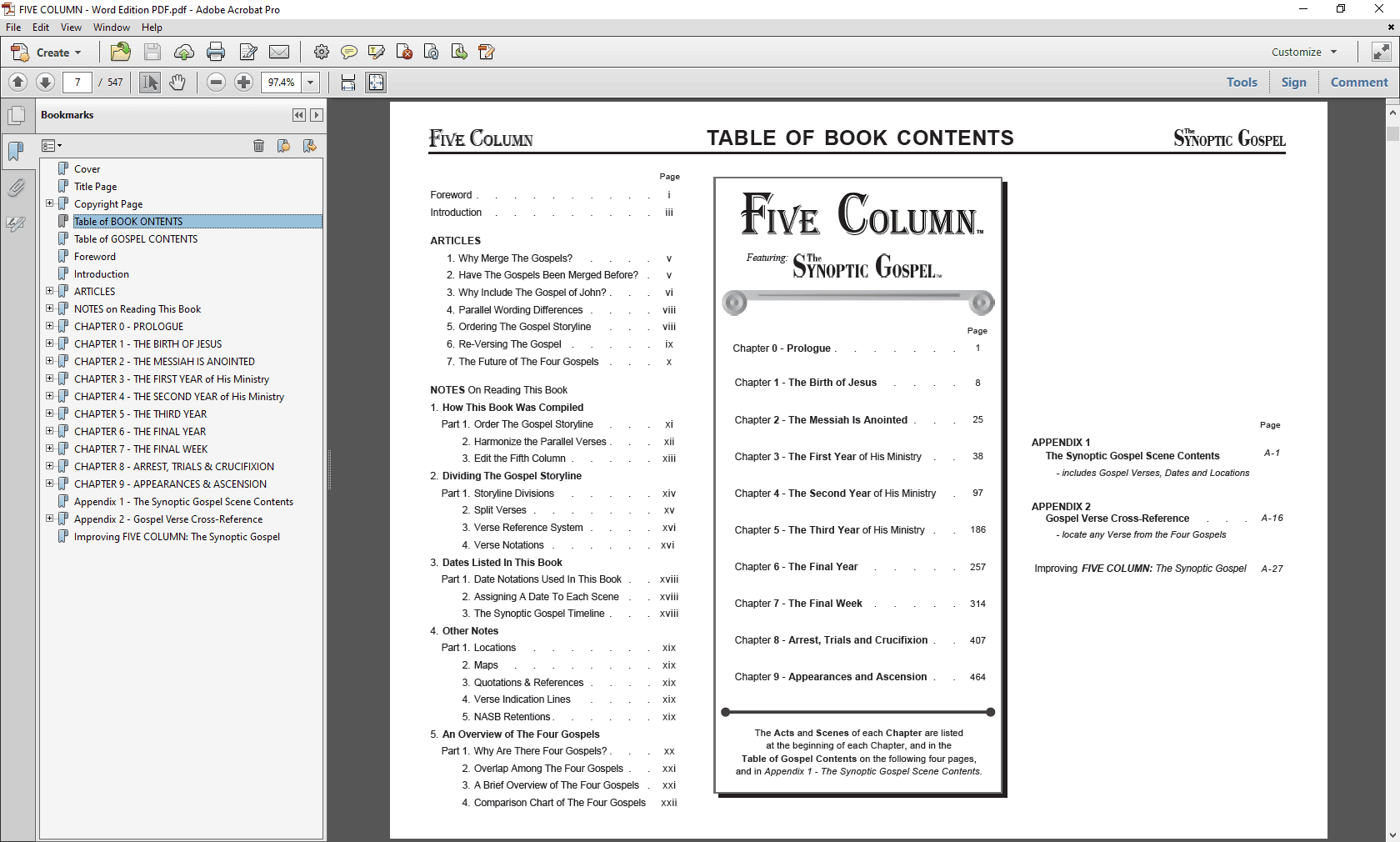This screenshot has width=1400, height=842.
Task: Open the Window menu
Action: 112,28
